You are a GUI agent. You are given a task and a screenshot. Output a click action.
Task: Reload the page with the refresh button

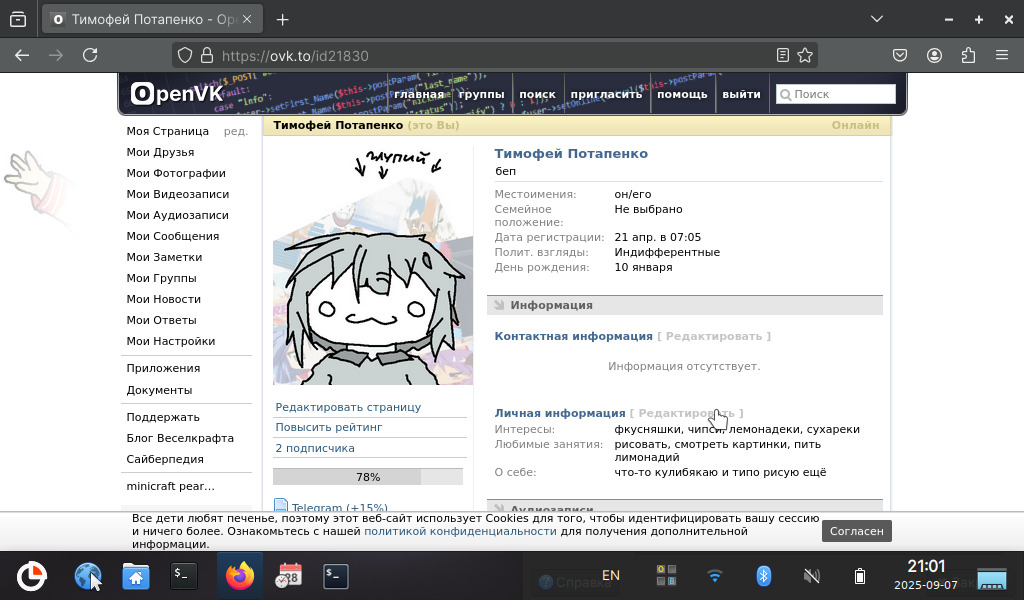(x=90, y=56)
